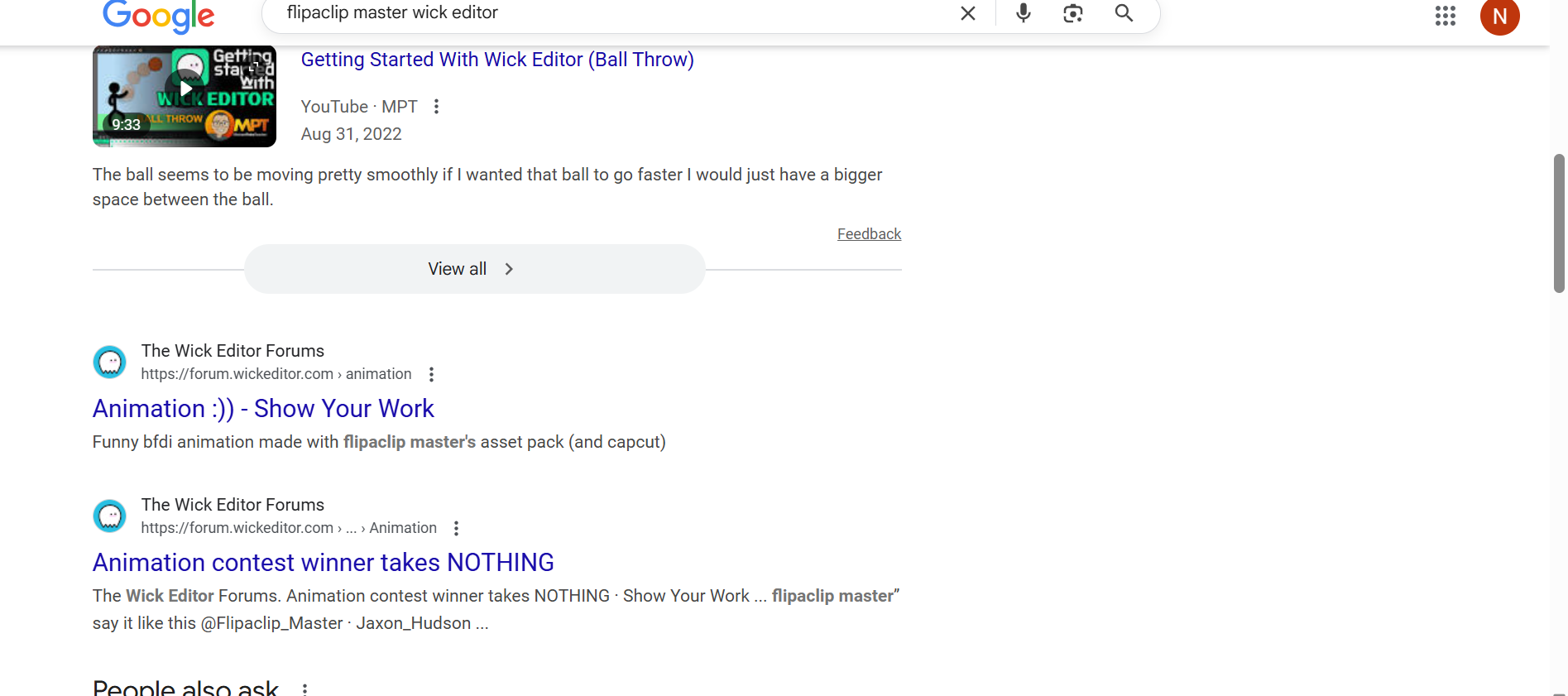1568x696 pixels.
Task: Click The Wick Editor Forums above contest winner
Action: coord(233,505)
